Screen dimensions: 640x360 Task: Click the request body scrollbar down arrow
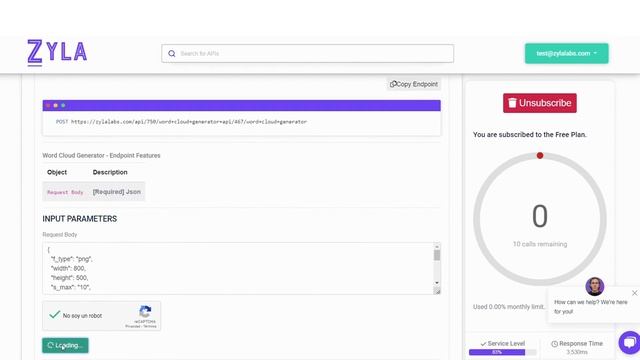(x=437, y=283)
